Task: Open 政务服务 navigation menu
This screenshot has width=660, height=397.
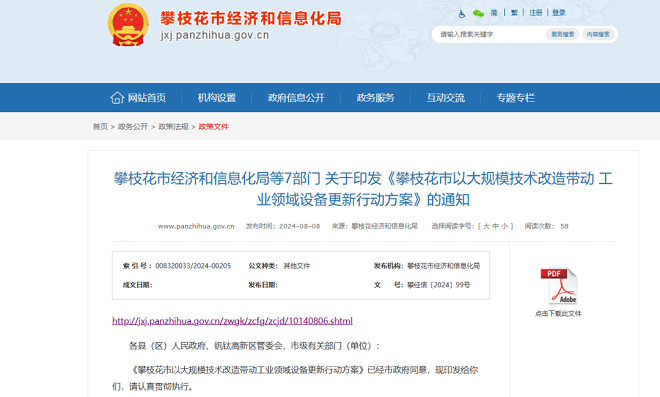Action: (375, 98)
